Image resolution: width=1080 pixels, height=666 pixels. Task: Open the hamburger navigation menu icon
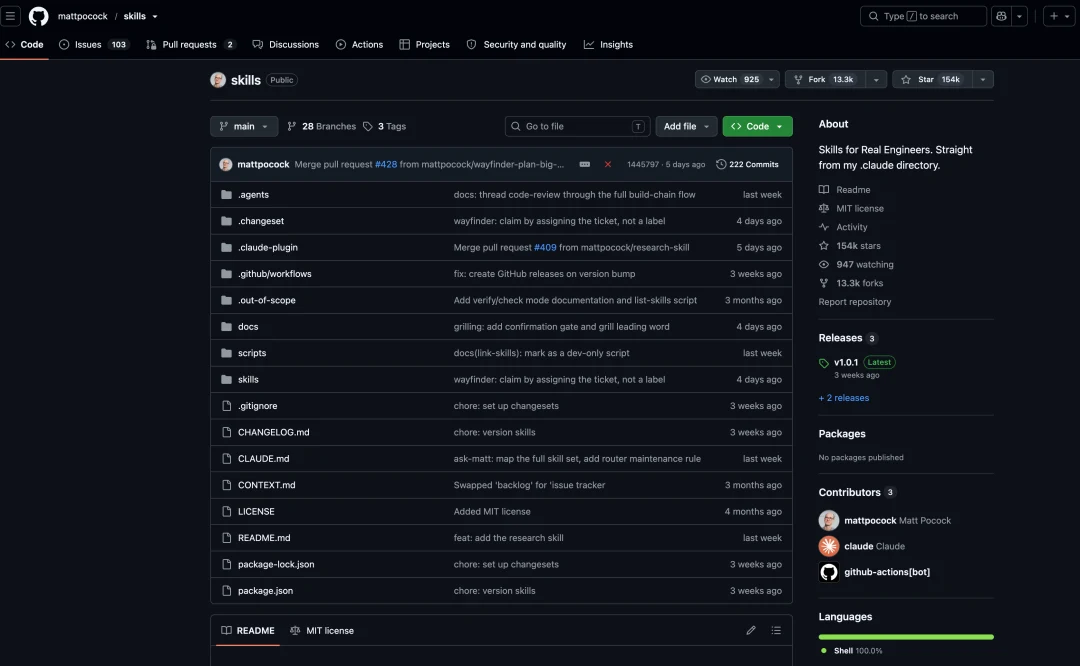[10, 16]
